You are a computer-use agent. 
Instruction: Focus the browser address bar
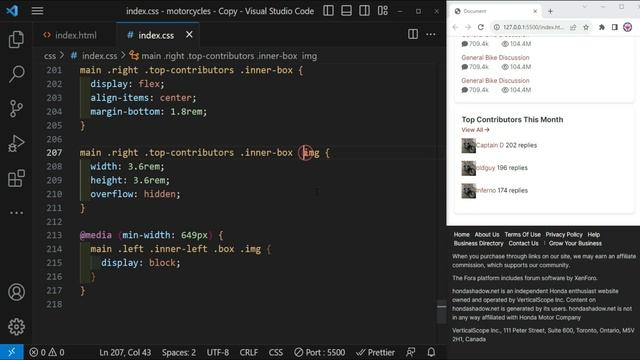click(x=533, y=27)
